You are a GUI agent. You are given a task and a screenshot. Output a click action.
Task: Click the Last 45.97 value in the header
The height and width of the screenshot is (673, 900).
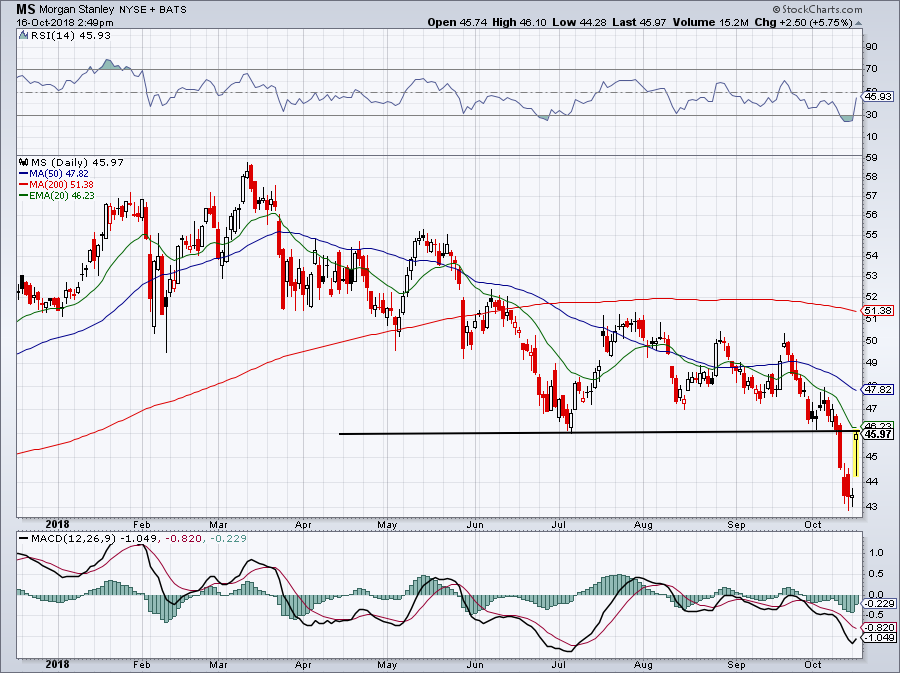tap(639, 22)
